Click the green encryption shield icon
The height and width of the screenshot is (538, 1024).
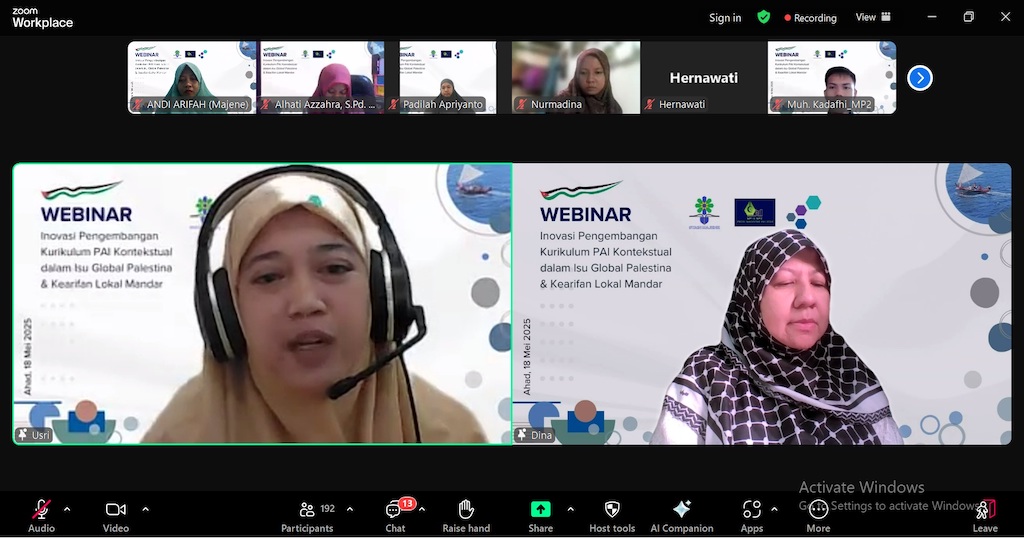[x=764, y=17]
